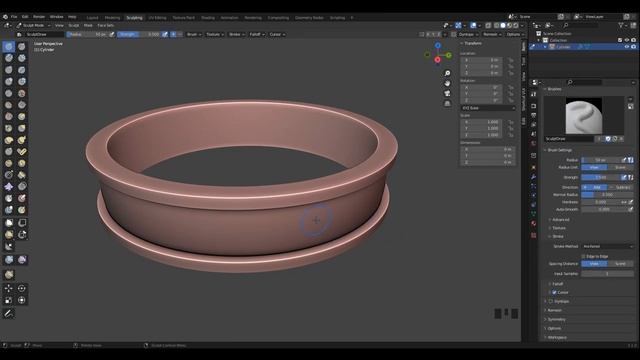
Task: Select the Edit Face Set tool
Action: pos(9,274)
